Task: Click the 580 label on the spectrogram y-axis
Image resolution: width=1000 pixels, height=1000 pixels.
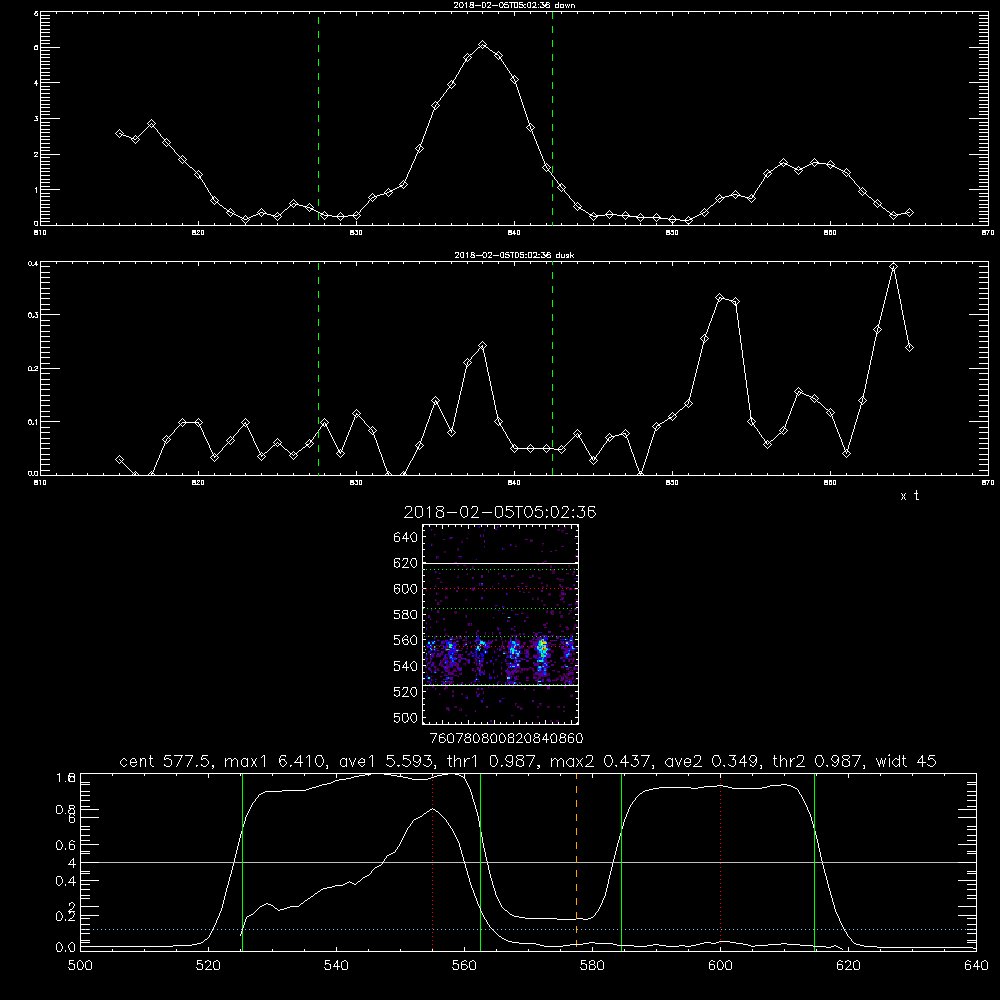Action: coord(406,615)
